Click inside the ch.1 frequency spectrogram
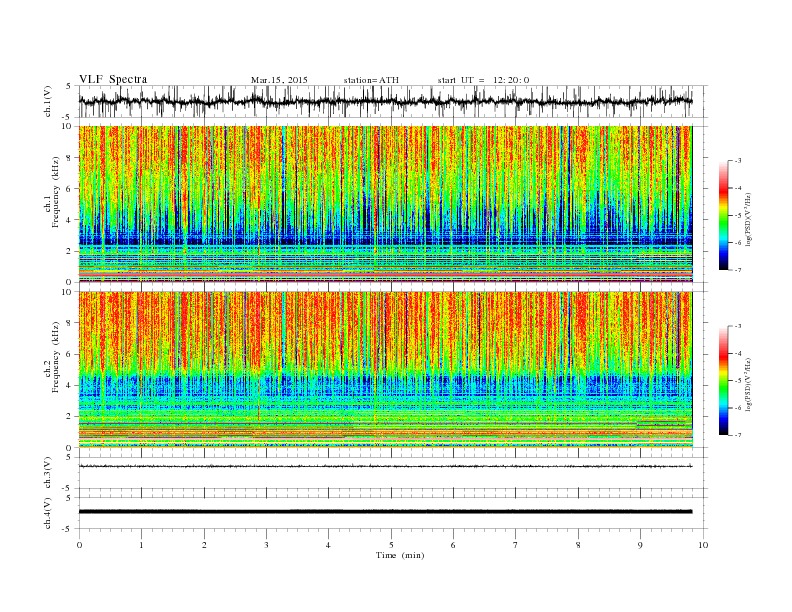 pos(385,204)
